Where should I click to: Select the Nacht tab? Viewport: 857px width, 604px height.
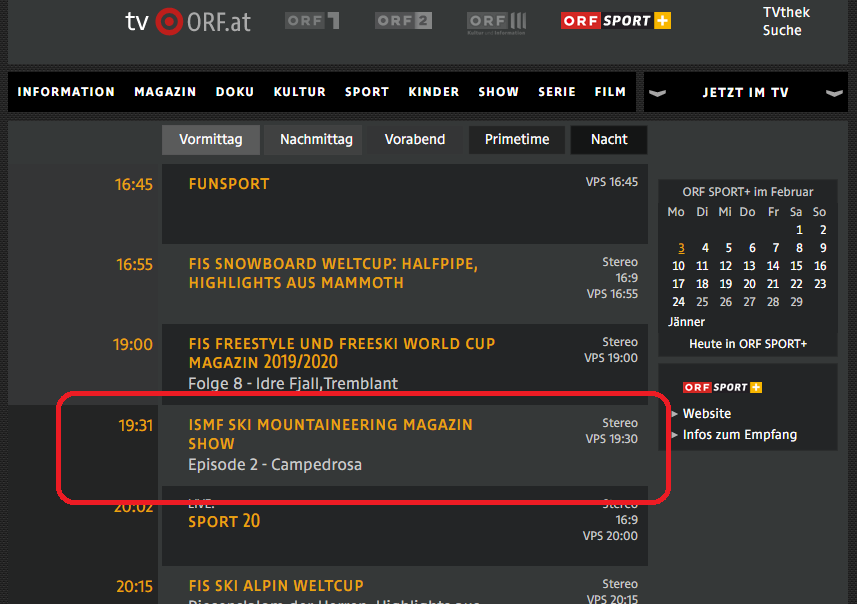[x=609, y=140]
